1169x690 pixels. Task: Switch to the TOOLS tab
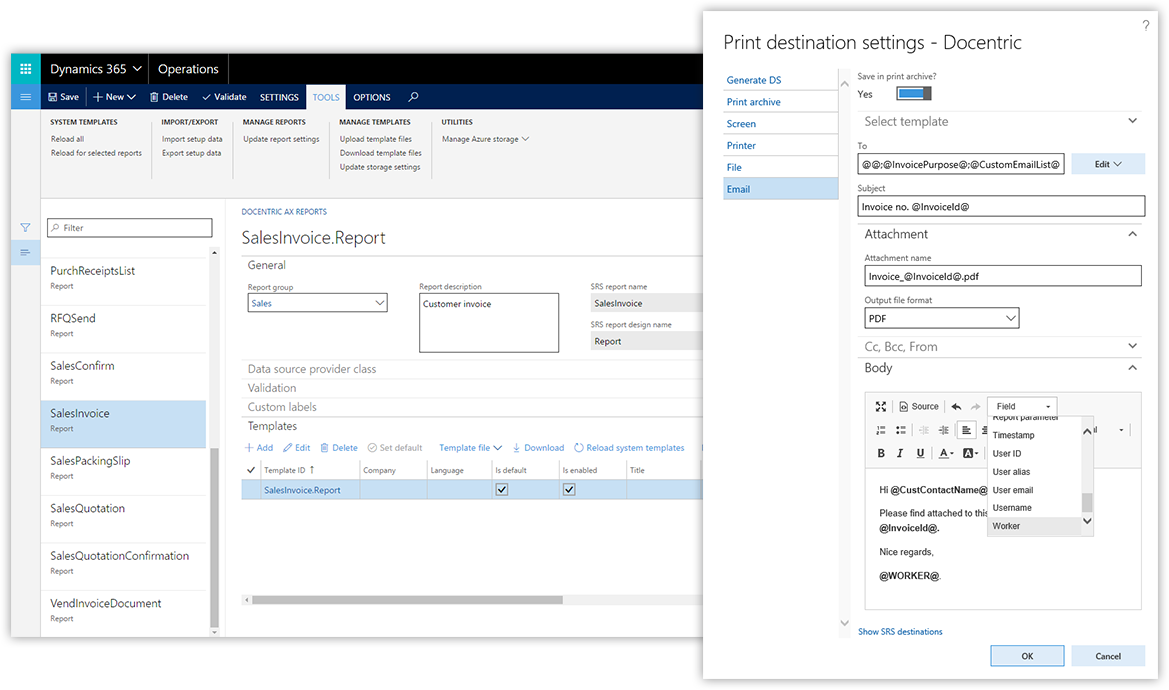326,97
